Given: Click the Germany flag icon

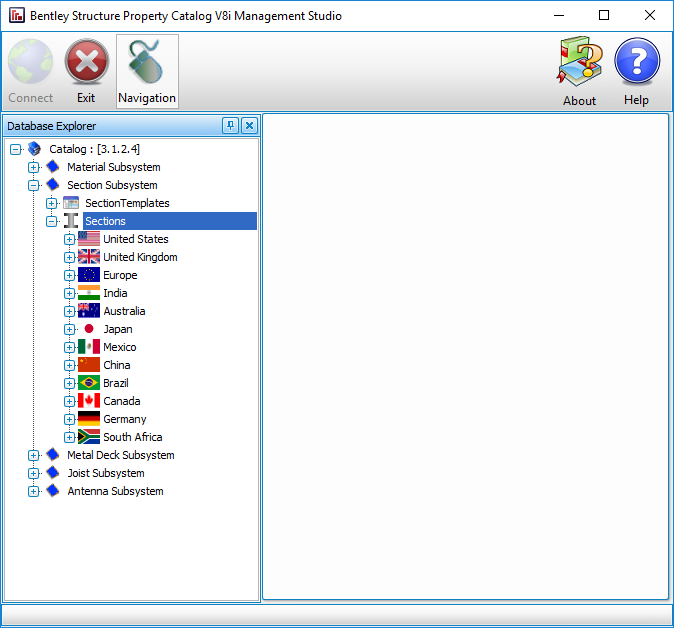Looking at the screenshot, I should [89, 419].
